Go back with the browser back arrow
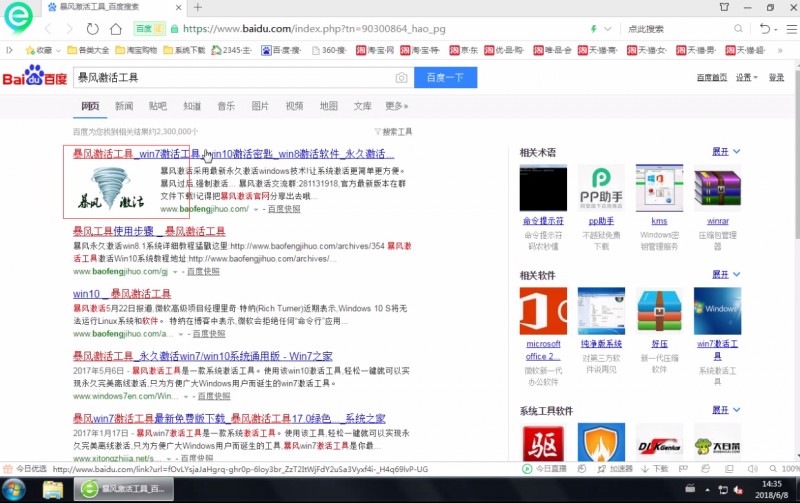This screenshot has height=503, width=800. (48, 29)
